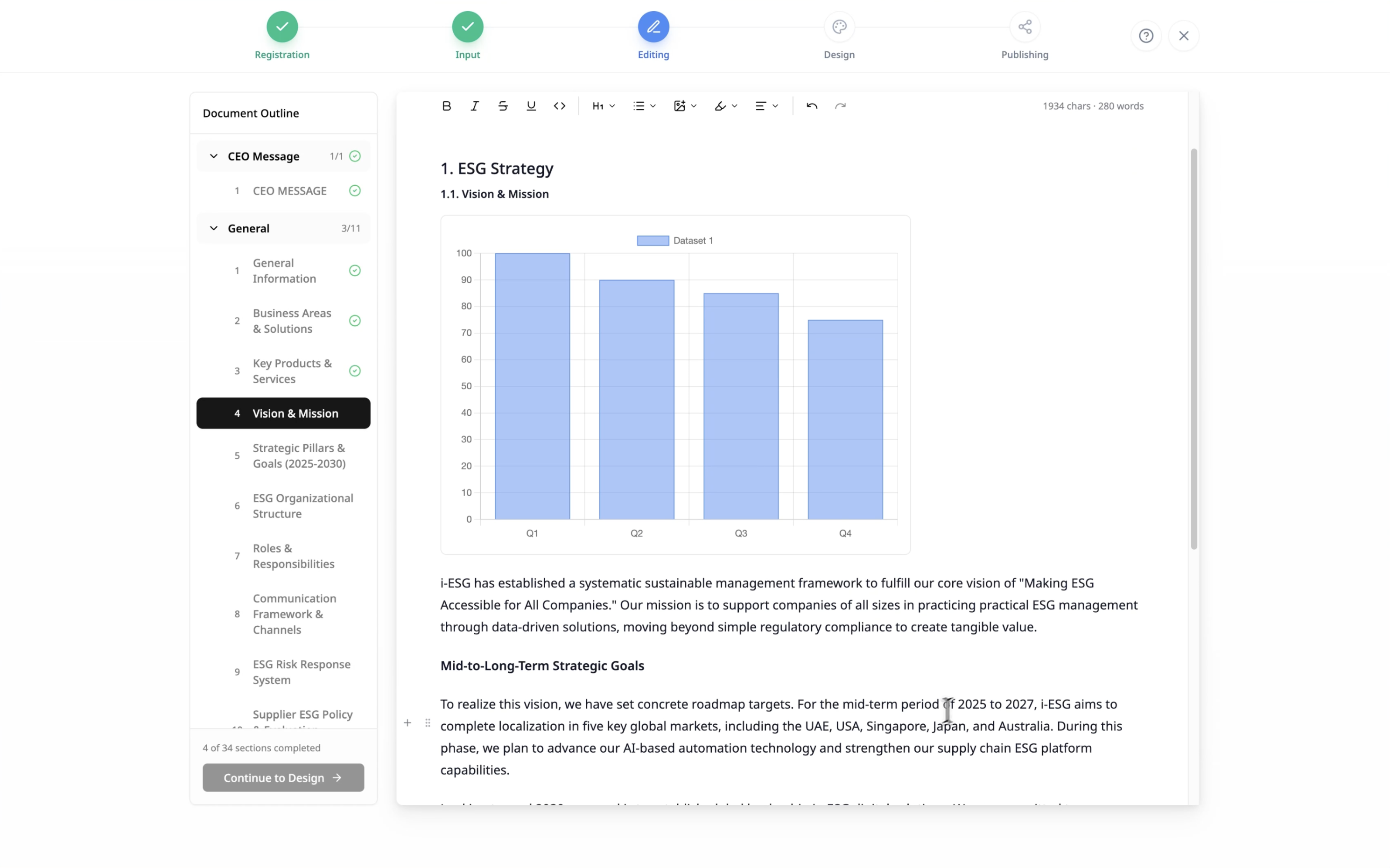Open the text alignment dropdown
The image size is (1390, 868).
click(766, 105)
